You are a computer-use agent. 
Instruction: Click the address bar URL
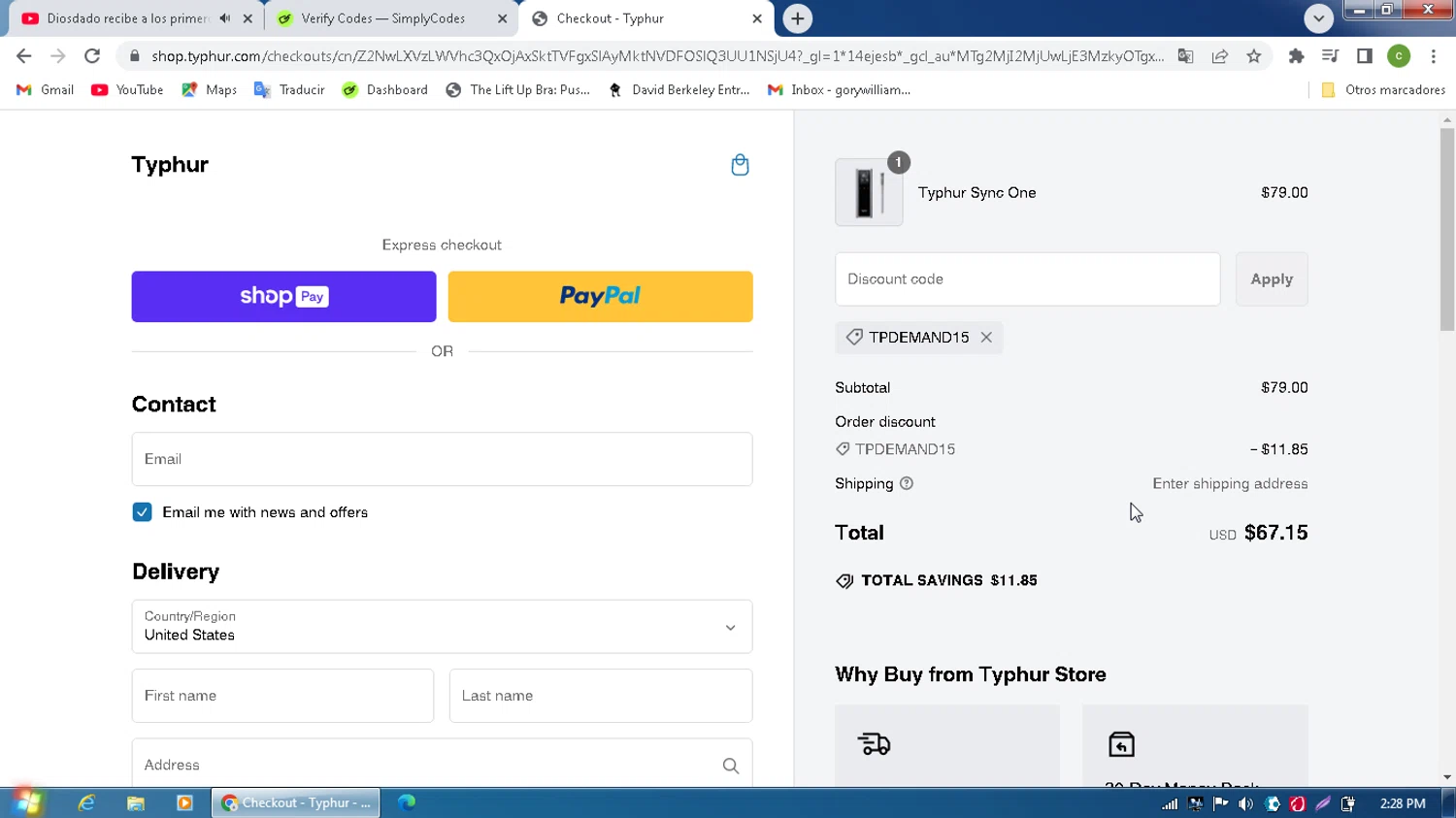pyautogui.click(x=657, y=56)
